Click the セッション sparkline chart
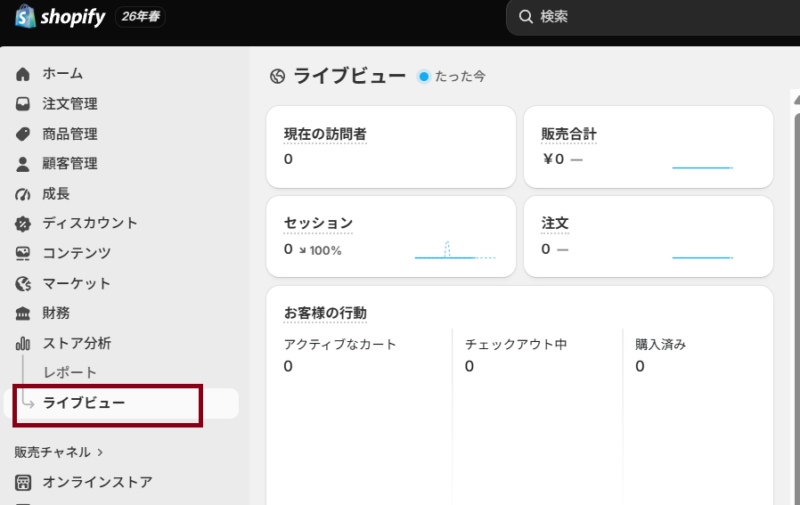The width and height of the screenshot is (800, 505). (x=455, y=250)
